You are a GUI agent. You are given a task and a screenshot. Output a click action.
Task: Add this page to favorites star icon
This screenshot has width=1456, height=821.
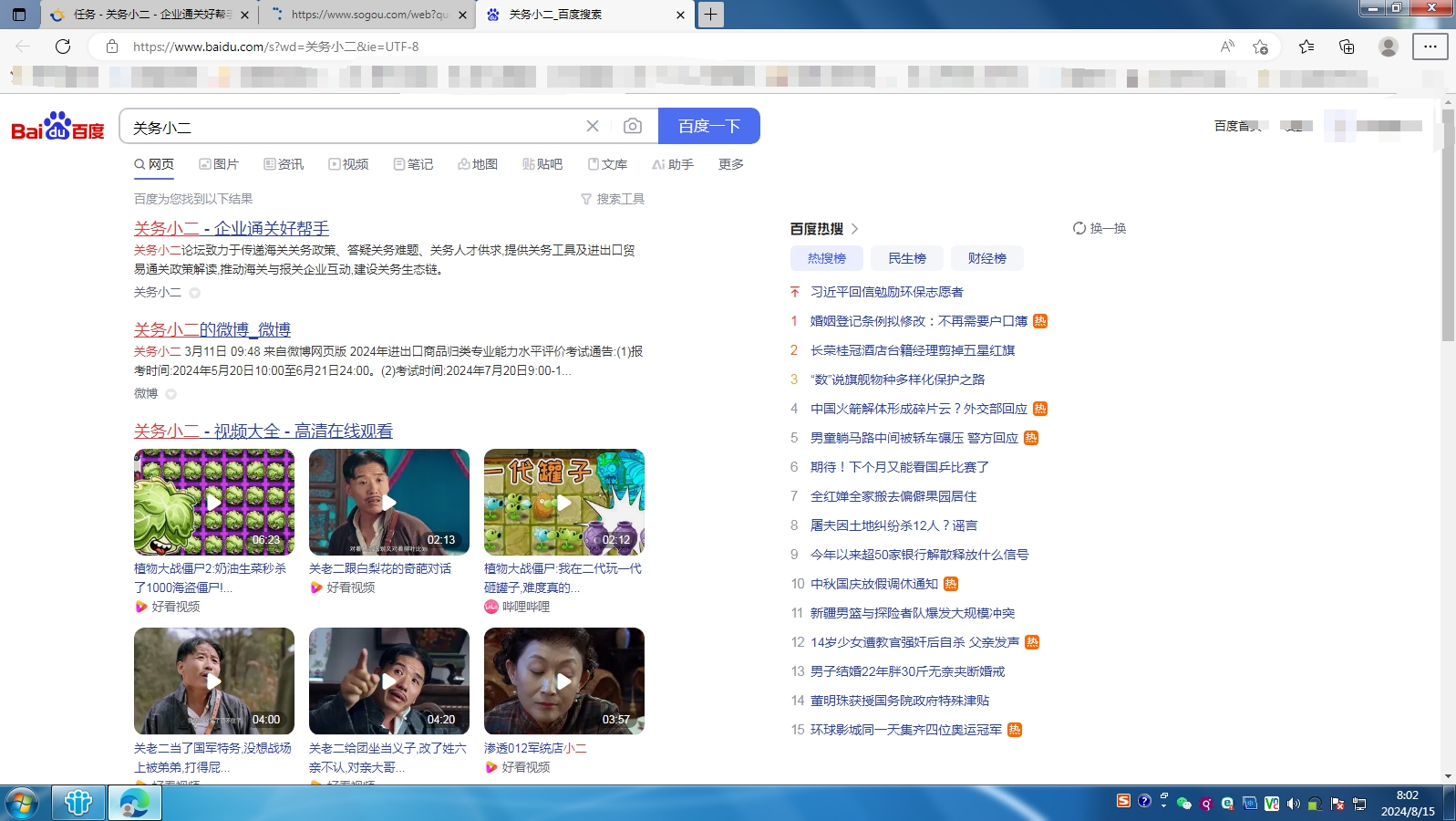point(1261,47)
